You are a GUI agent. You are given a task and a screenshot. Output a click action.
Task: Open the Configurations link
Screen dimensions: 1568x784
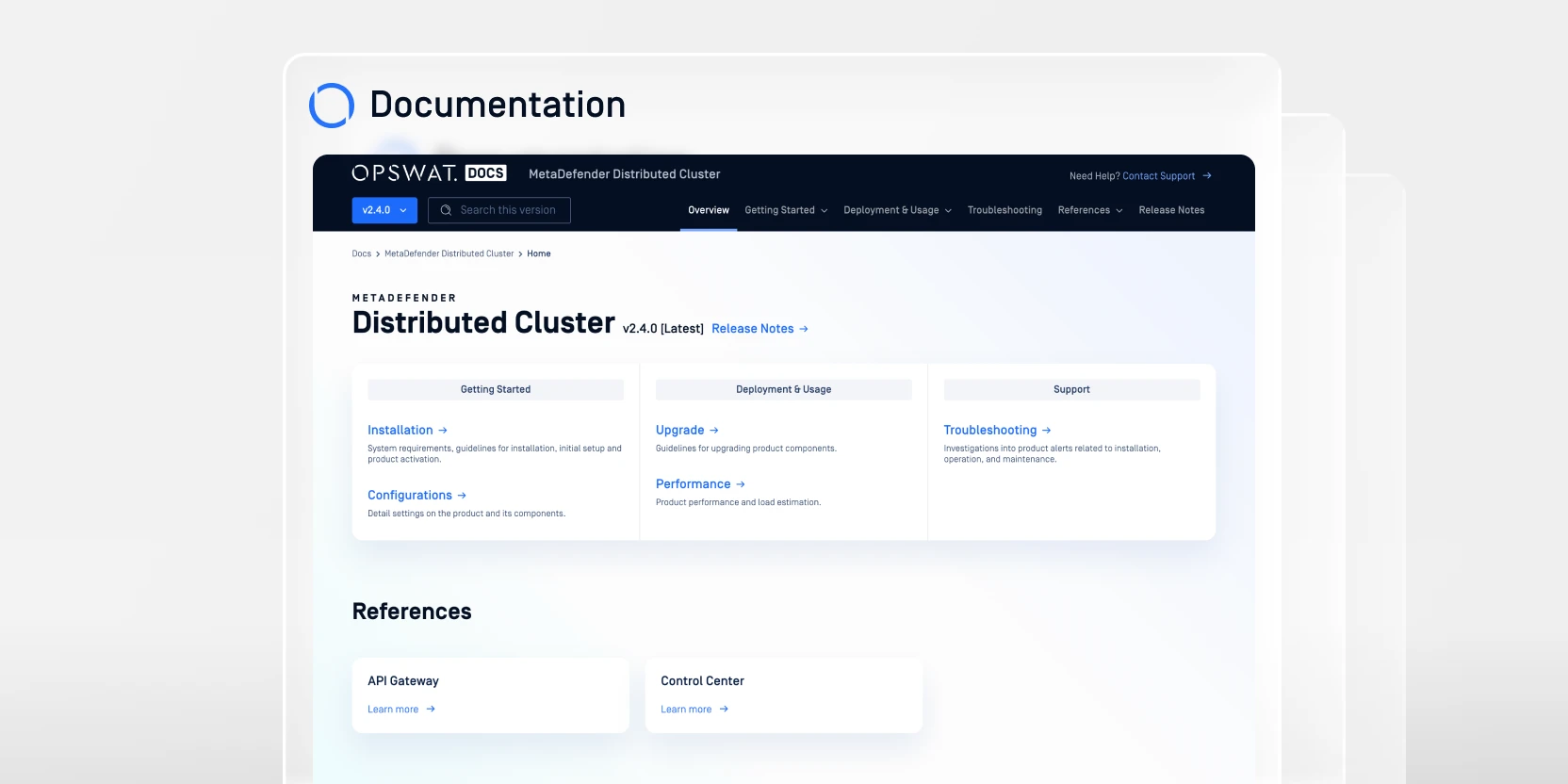(x=410, y=496)
